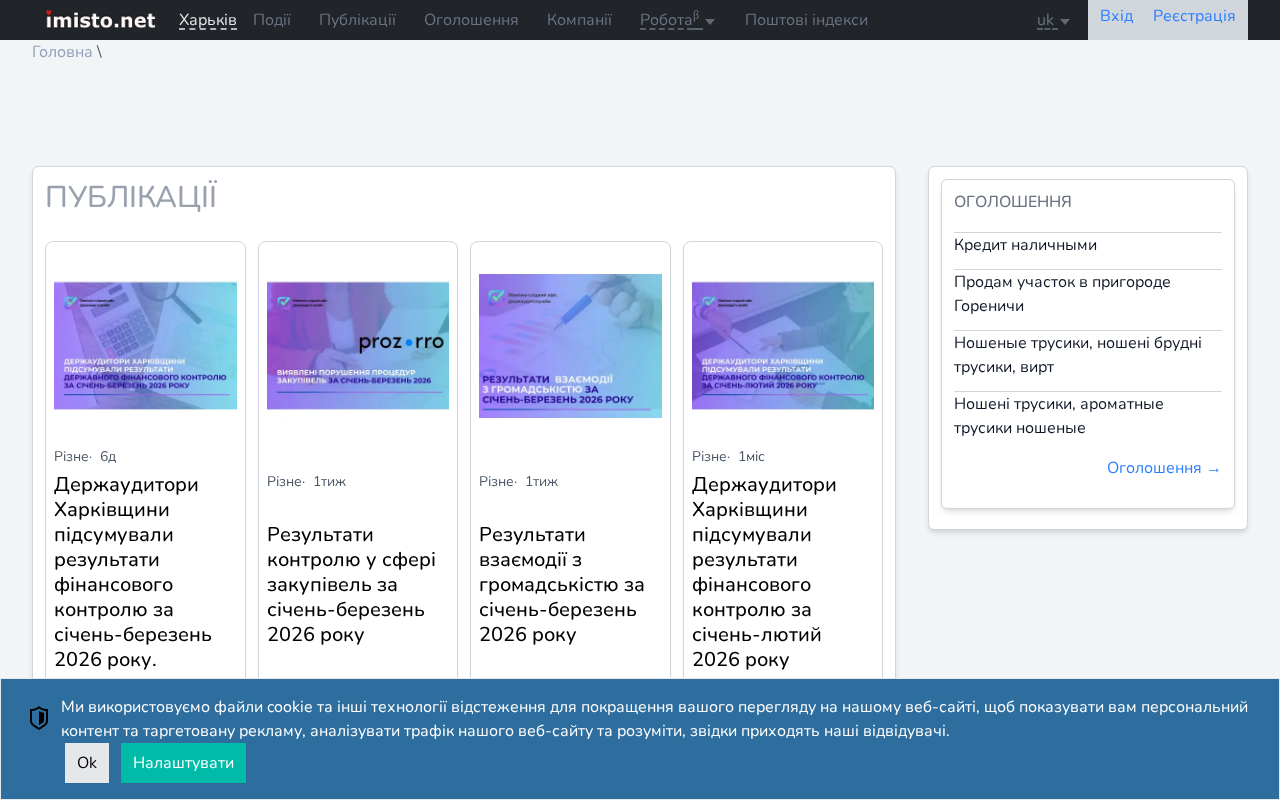This screenshot has height=800, width=1280.
Task: Click the Реєстрація link
Action: (x=1194, y=16)
